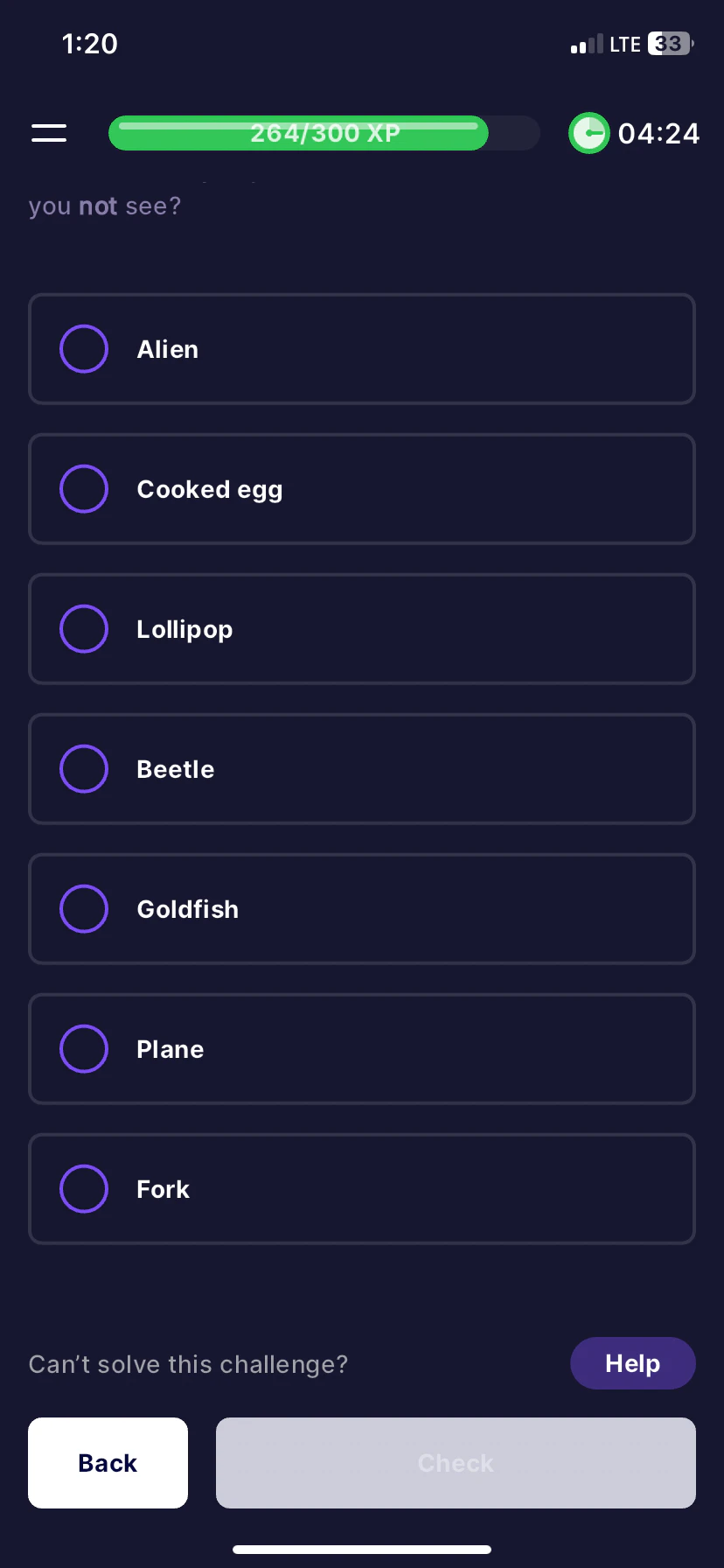
Task: Open the hamburger menu
Action: (x=49, y=133)
